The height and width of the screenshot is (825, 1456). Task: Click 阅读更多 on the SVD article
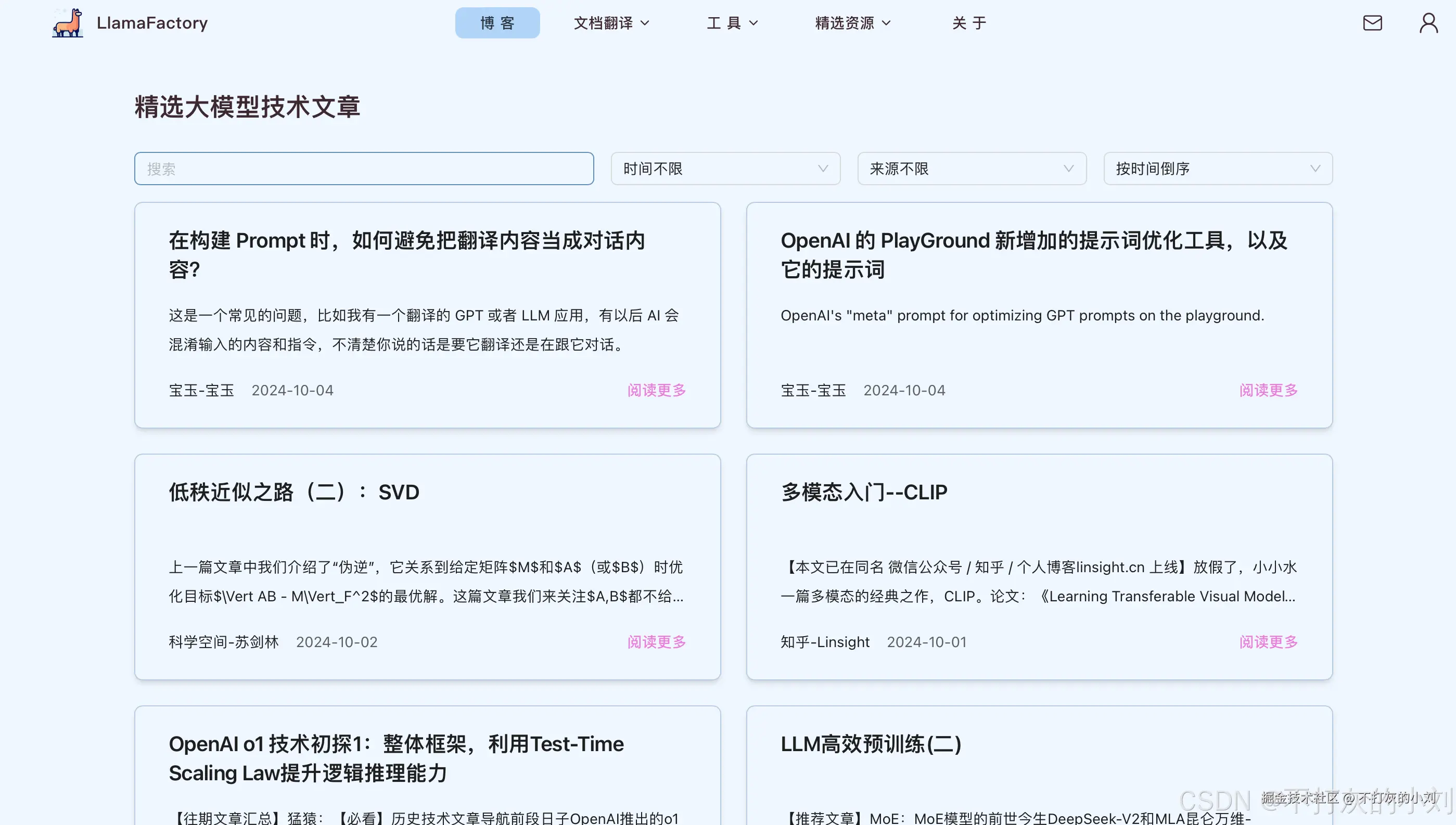tap(656, 642)
